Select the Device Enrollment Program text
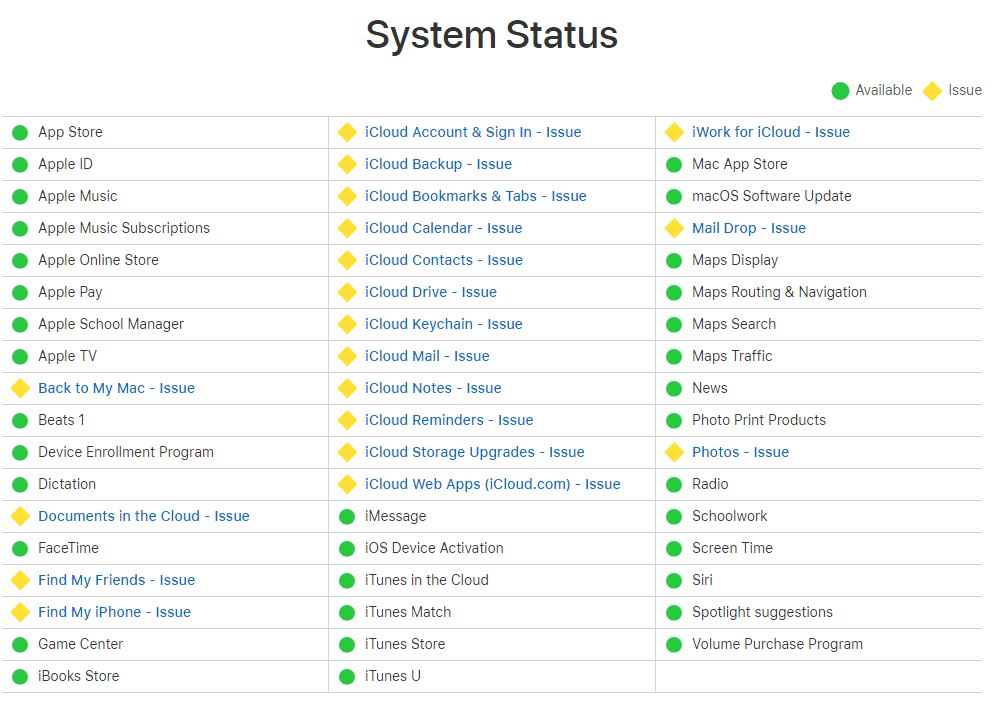The image size is (995, 706). (x=126, y=452)
